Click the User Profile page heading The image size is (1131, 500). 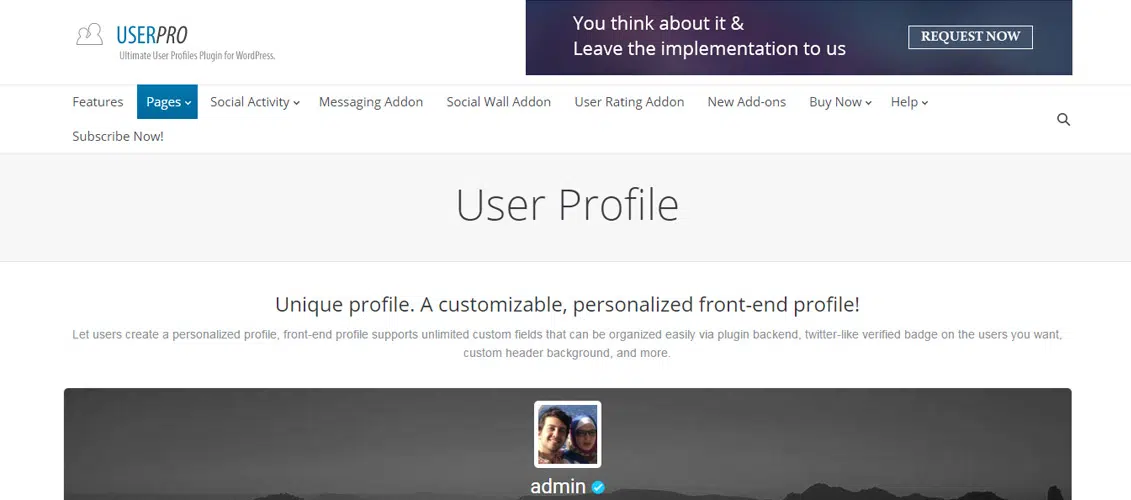tap(567, 205)
